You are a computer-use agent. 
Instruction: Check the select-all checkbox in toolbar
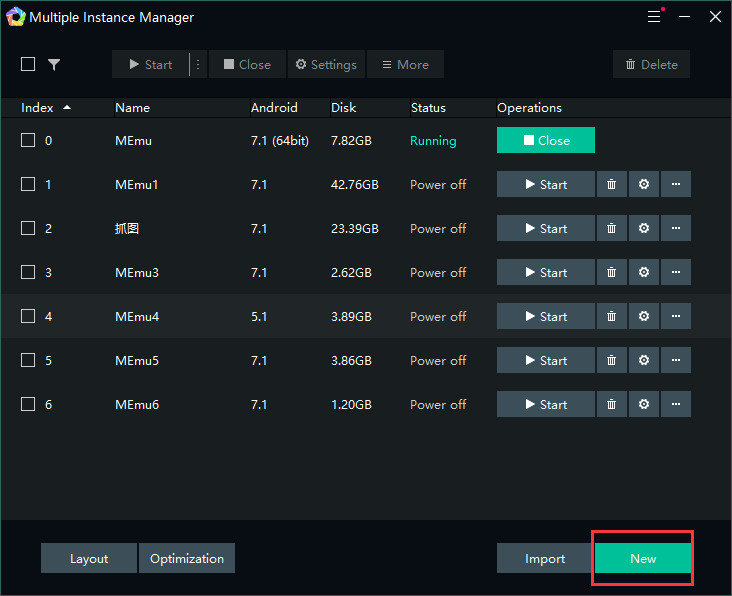pos(28,65)
